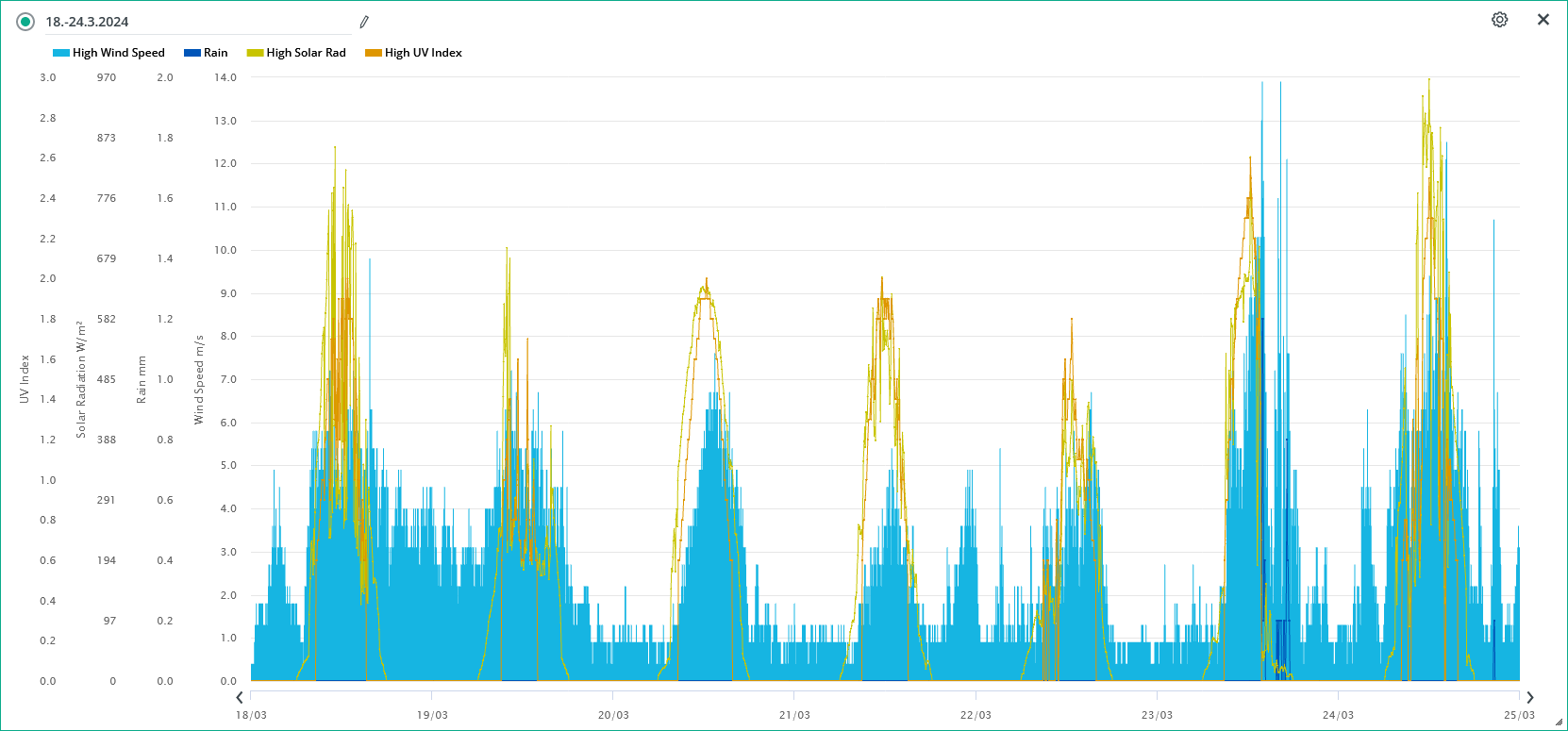This screenshot has height=731, width=1568.
Task: Close the chart with the X button
Action: 1543,20
